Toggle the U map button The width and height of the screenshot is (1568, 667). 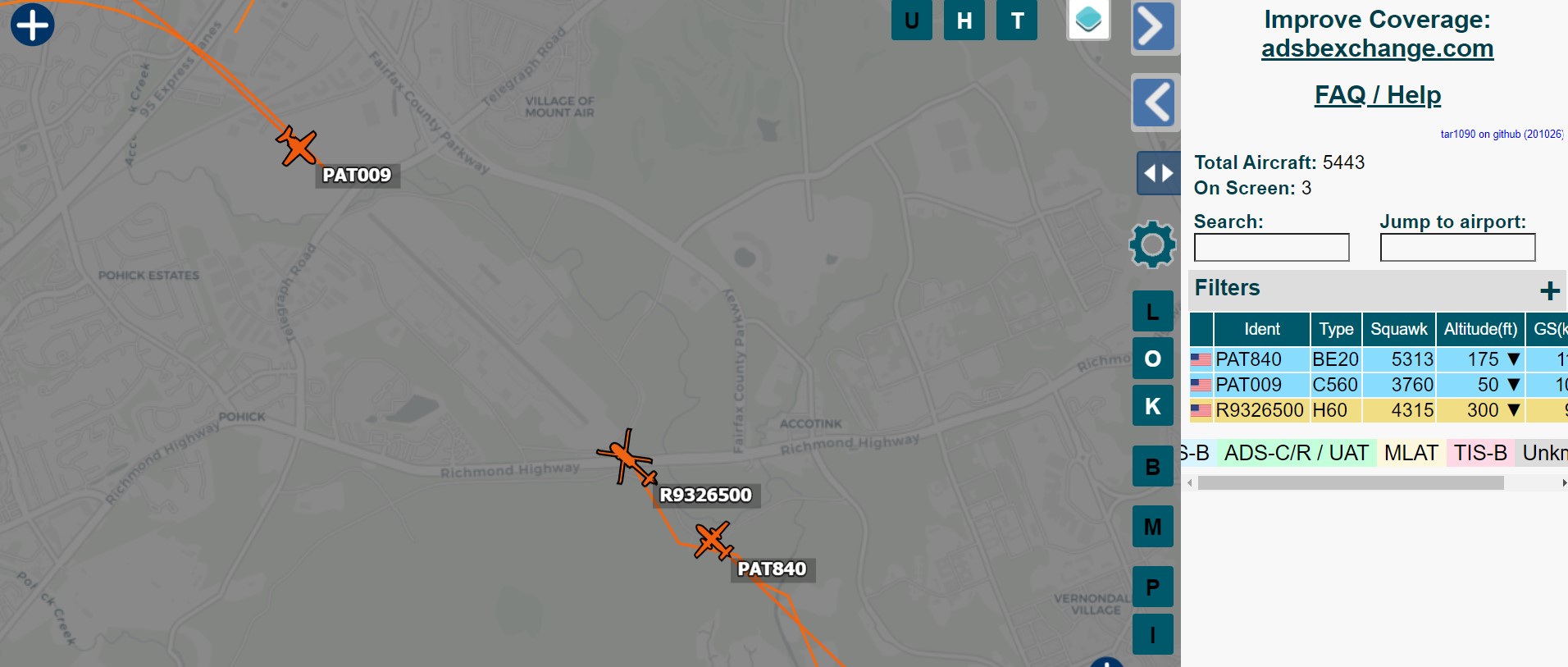click(x=912, y=21)
